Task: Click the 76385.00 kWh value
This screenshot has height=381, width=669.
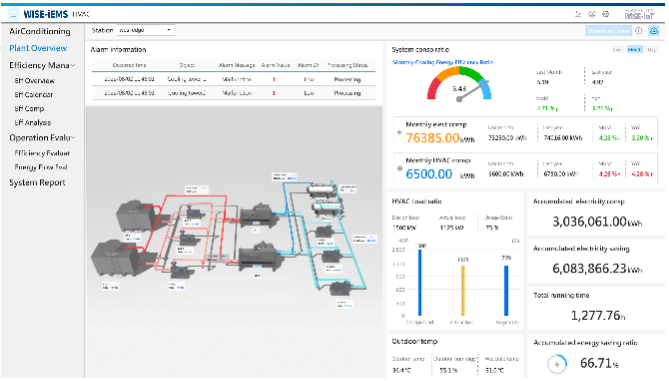Action: point(439,138)
